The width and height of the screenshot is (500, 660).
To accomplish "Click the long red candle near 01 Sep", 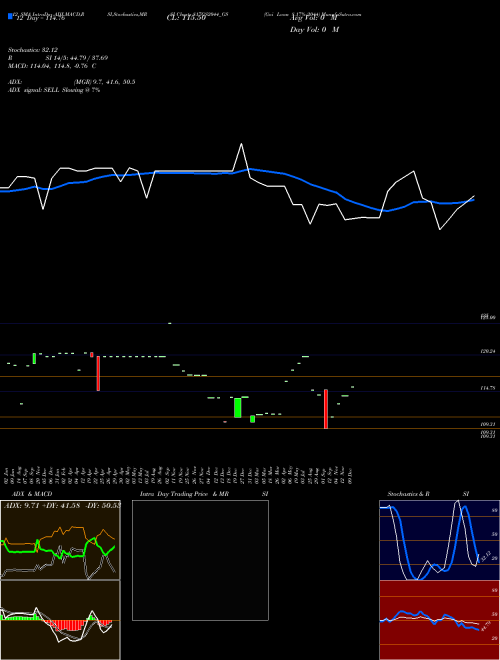I will coord(326,409).
